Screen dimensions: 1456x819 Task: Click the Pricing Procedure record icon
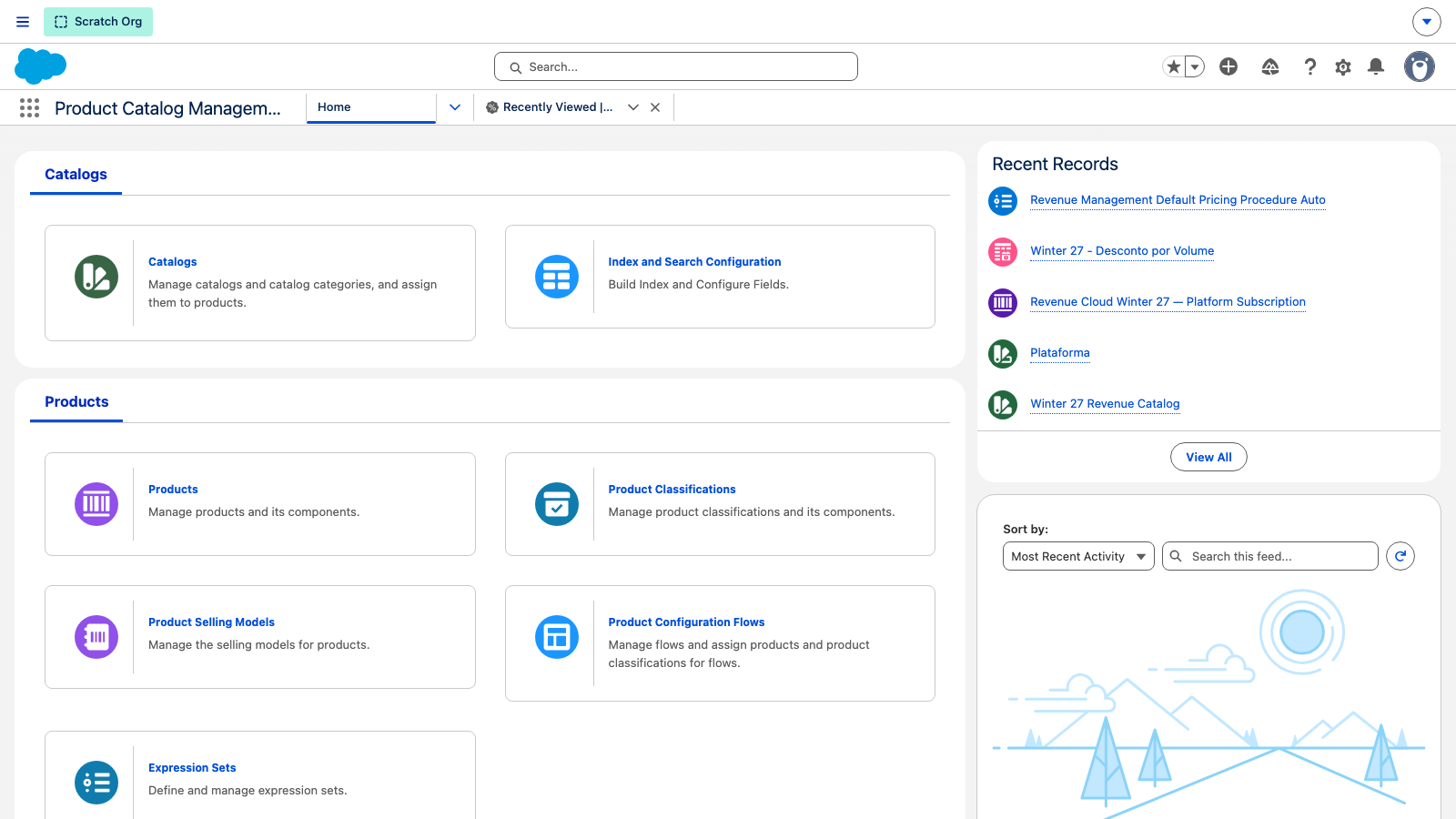pos(1003,201)
